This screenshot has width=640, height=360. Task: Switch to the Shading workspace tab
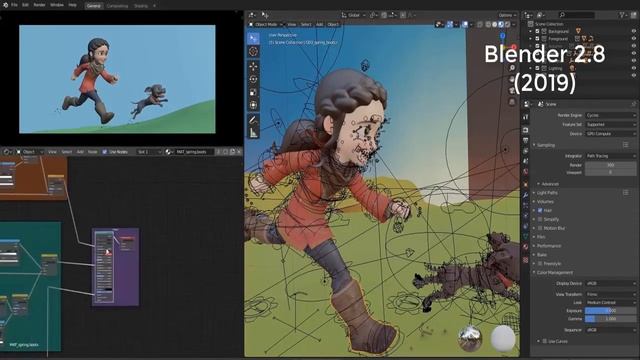tap(141, 6)
